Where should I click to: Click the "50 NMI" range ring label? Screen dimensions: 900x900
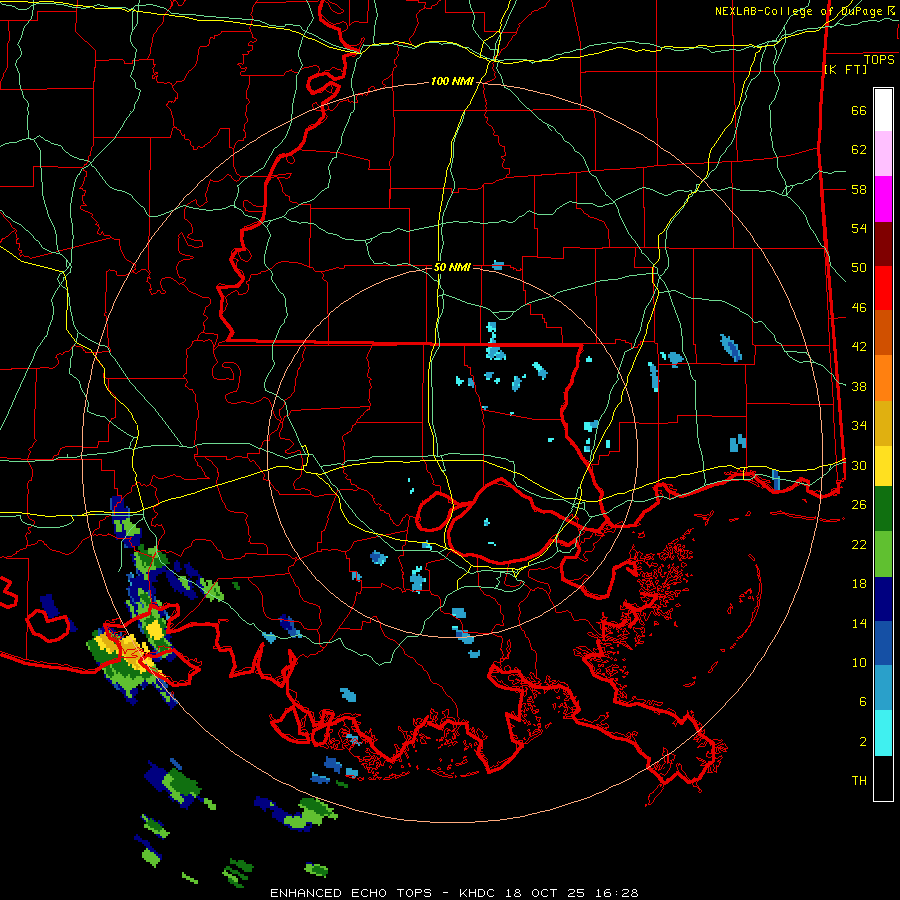pos(452,267)
